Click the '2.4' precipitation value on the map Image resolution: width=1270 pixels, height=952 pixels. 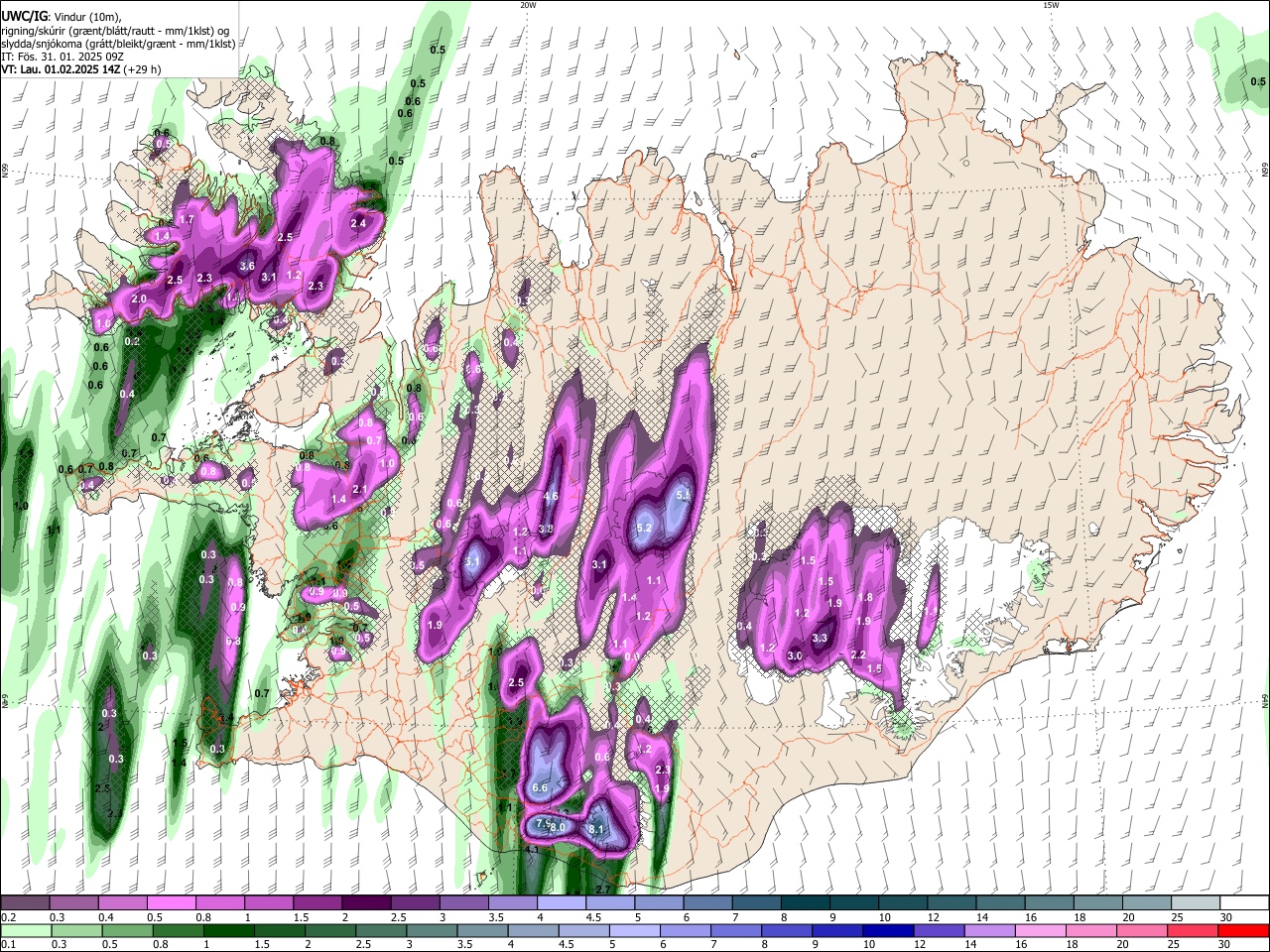click(x=359, y=223)
